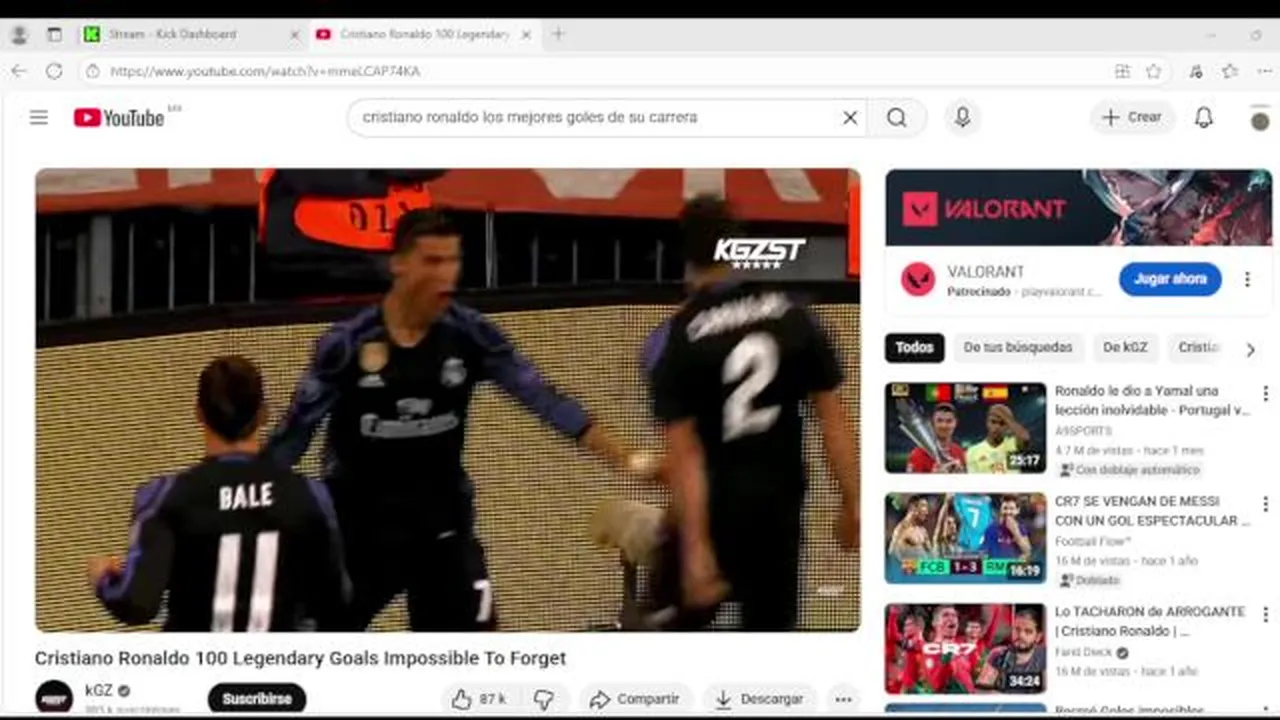Open VALORANT banner advertisement image

1078,208
